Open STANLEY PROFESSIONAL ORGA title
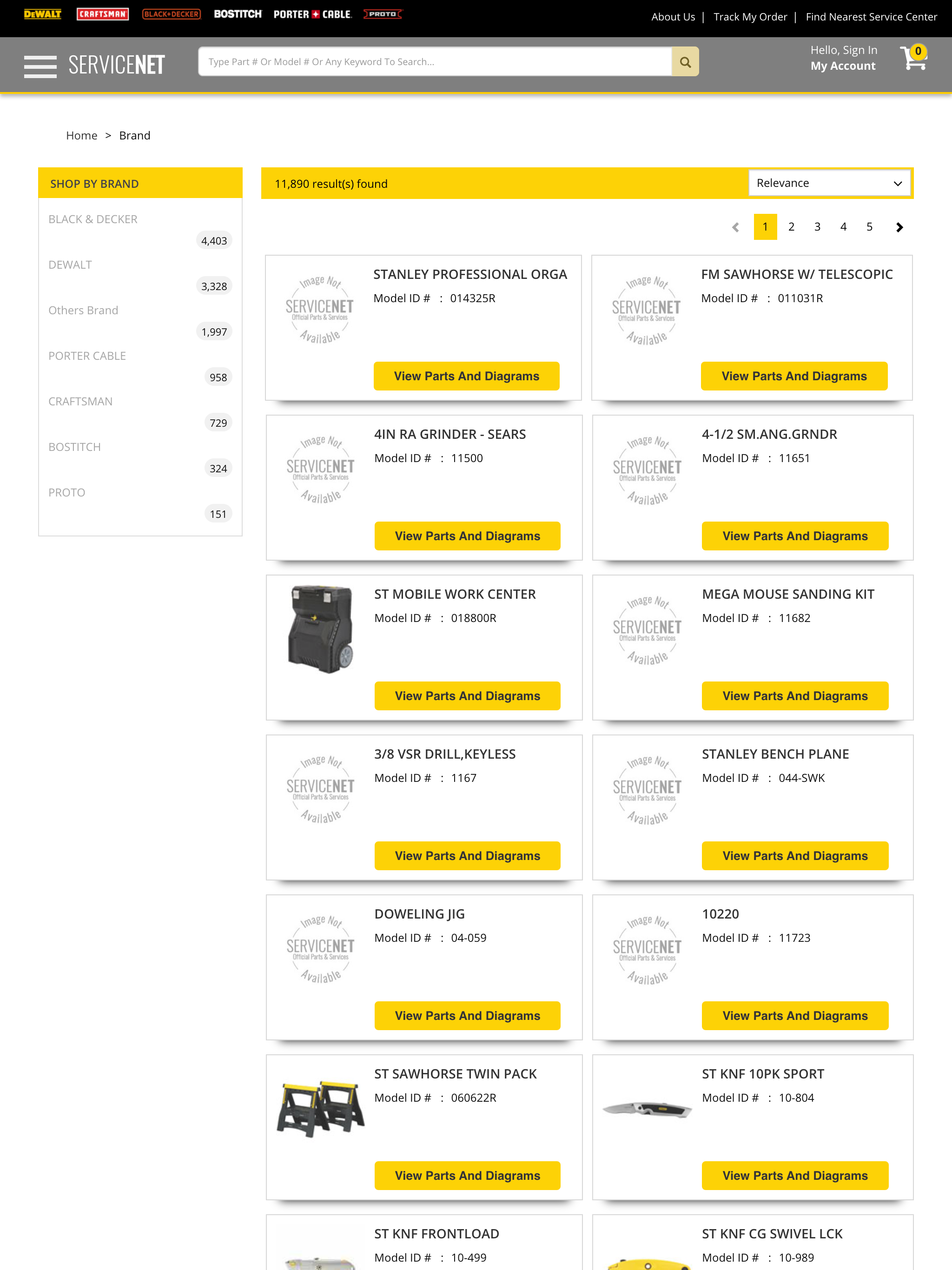The image size is (952, 1270). [x=470, y=274]
